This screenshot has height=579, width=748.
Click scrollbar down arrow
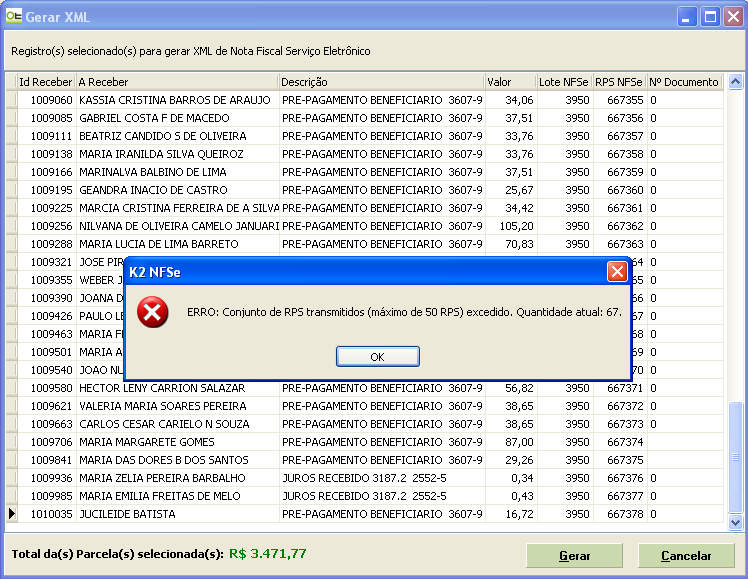(735, 522)
